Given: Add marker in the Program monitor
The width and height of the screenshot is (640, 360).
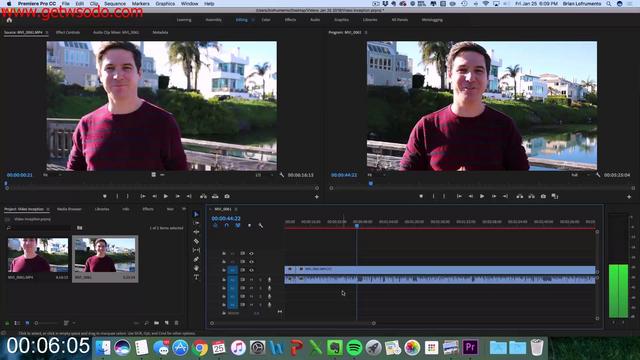Looking at the screenshot, I should click(x=421, y=196).
